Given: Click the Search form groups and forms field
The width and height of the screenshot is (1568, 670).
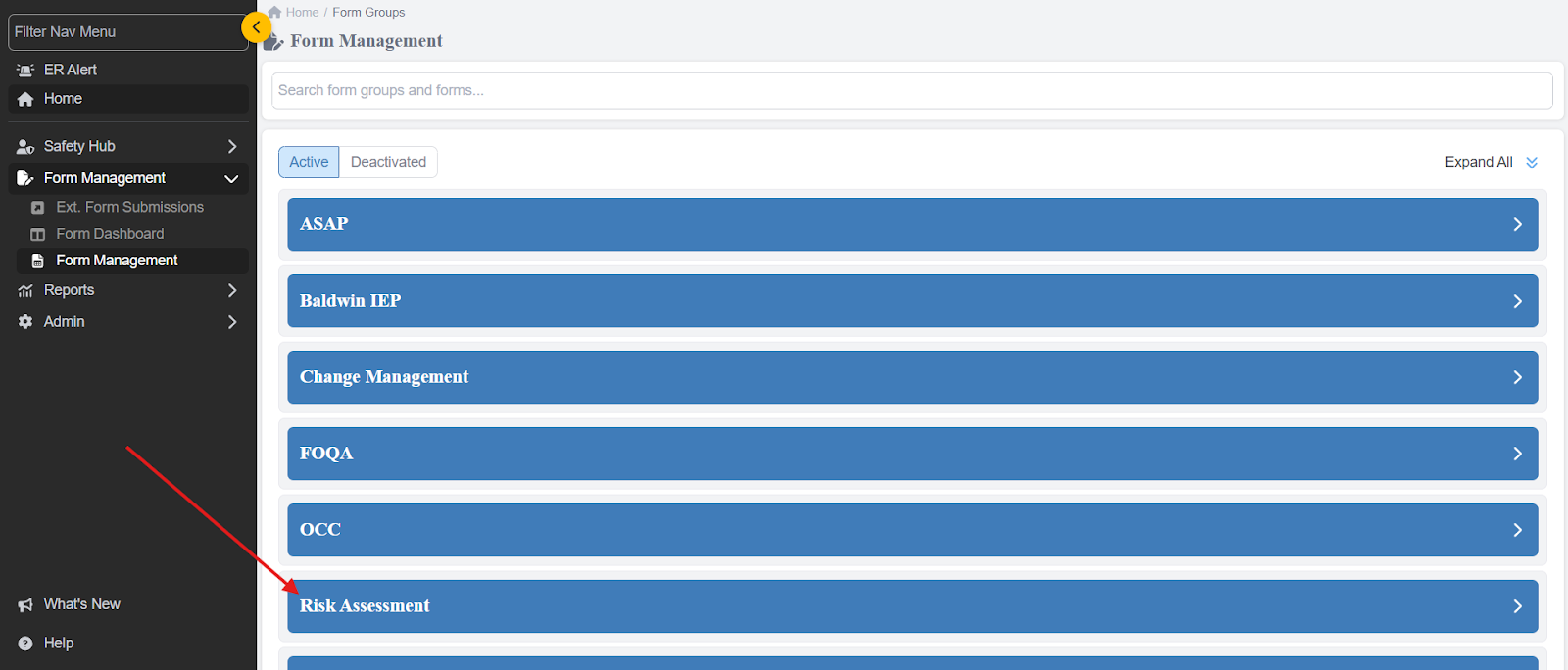Looking at the screenshot, I should [911, 90].
